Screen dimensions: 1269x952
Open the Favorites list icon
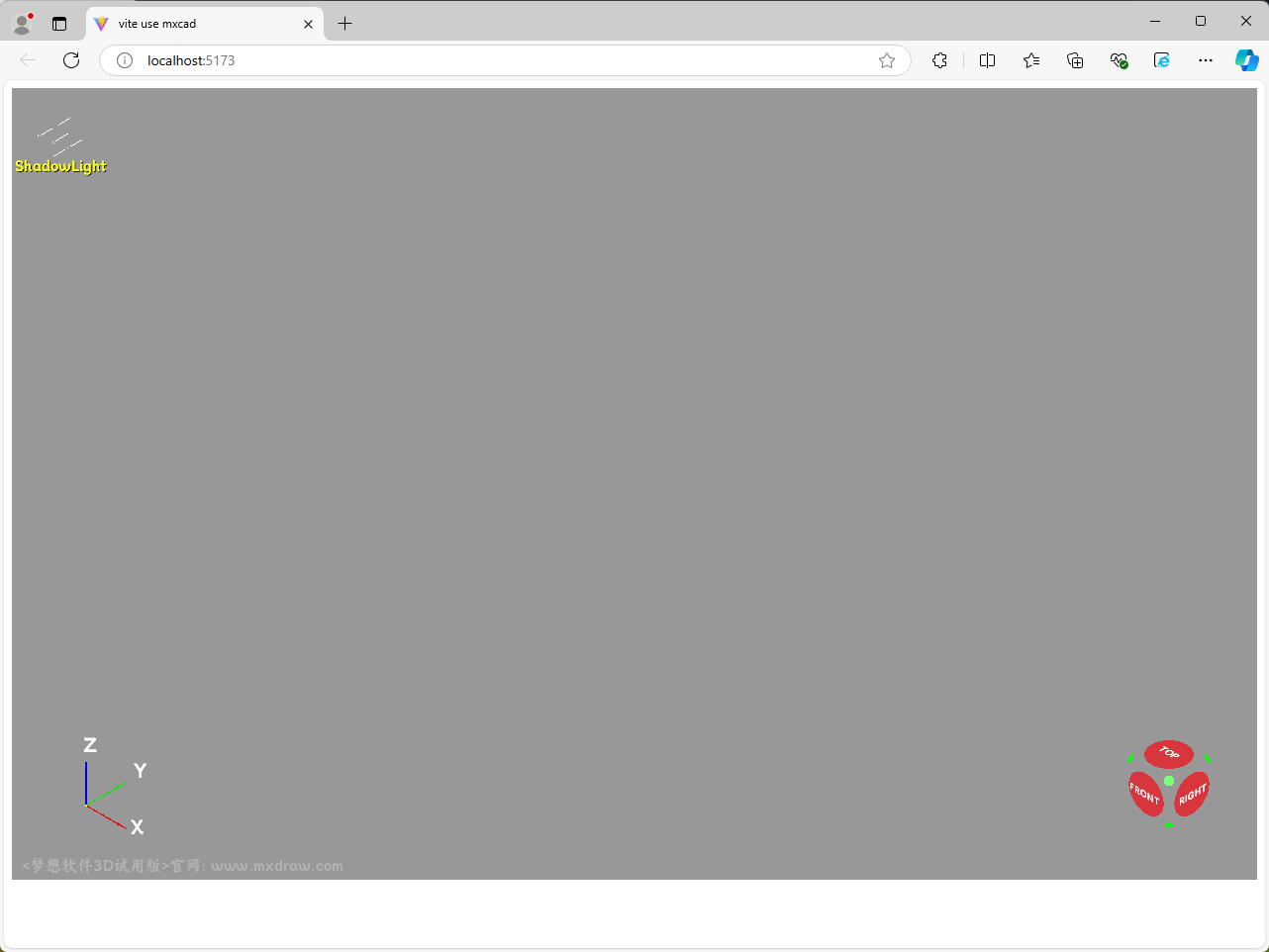click(x=1031, y=60)
